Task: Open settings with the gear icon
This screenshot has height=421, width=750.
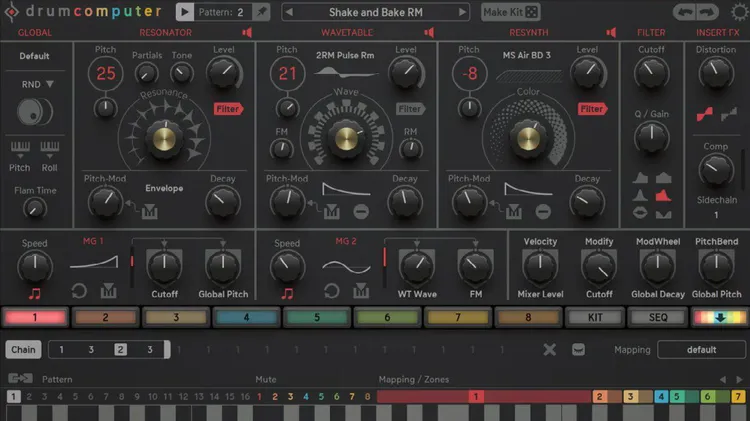Action: [739, 12]
